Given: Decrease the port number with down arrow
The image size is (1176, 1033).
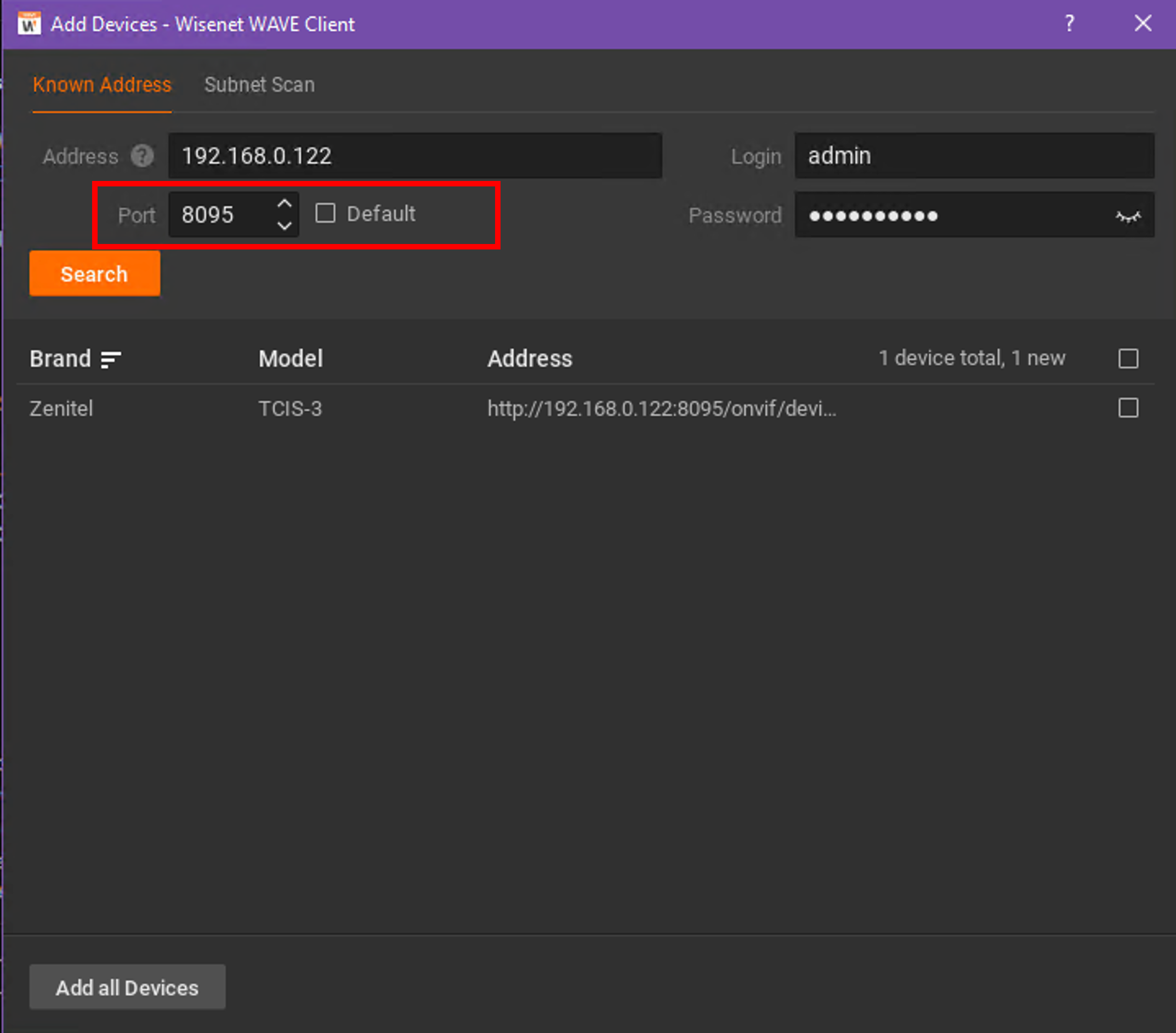Looking at the screenshot, I should point(284,225).
